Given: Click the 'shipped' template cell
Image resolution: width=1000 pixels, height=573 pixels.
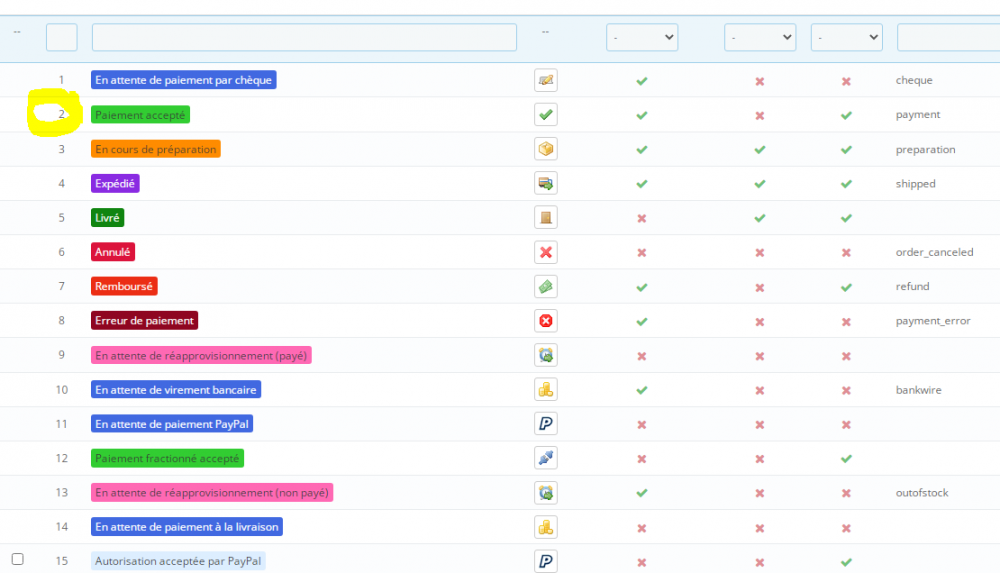Looking at the screenshot, I should click(915, 184).
